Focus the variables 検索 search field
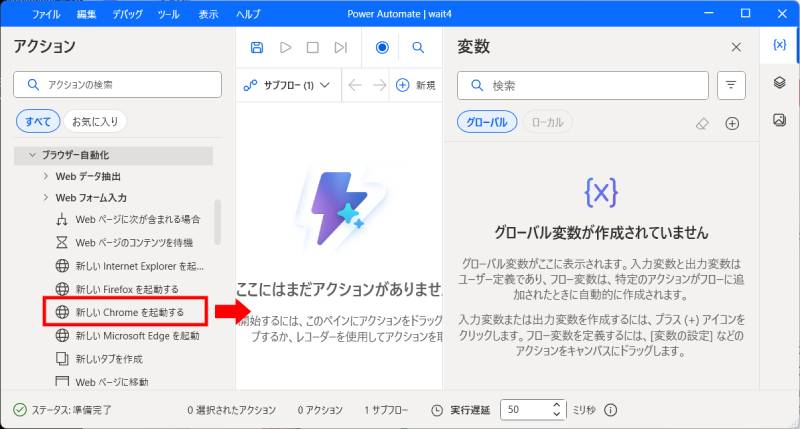Viewport: 800px width, 429px height. click(583, 85)
